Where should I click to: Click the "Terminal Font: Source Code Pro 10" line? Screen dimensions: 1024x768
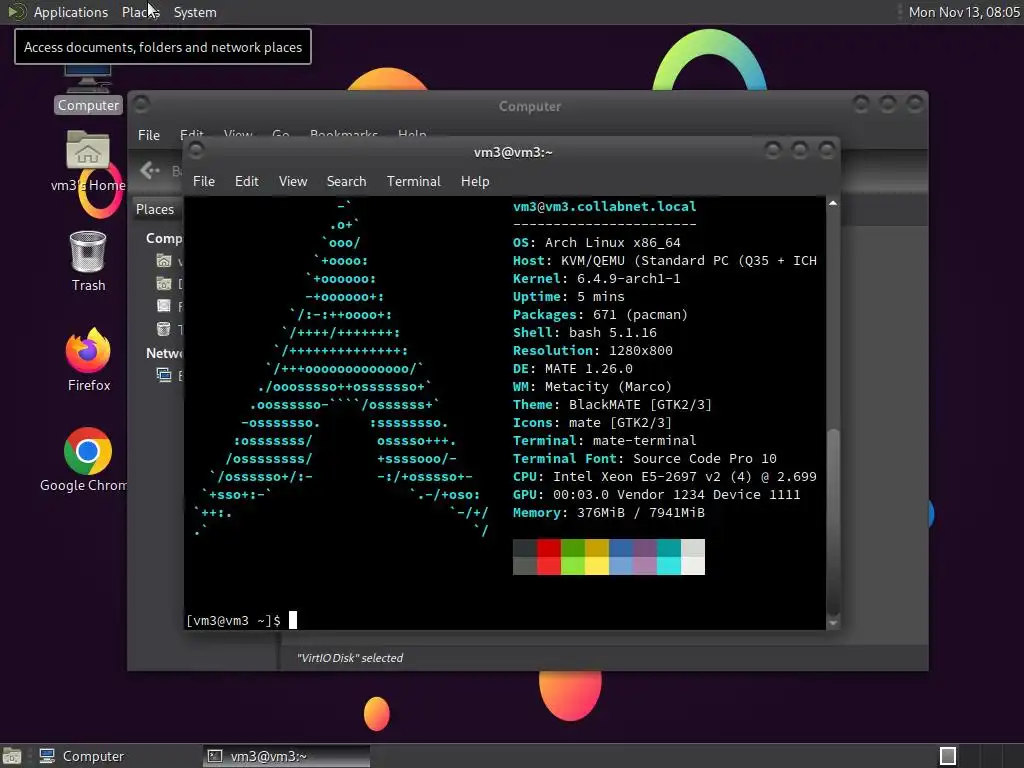[x=645, y=458]
